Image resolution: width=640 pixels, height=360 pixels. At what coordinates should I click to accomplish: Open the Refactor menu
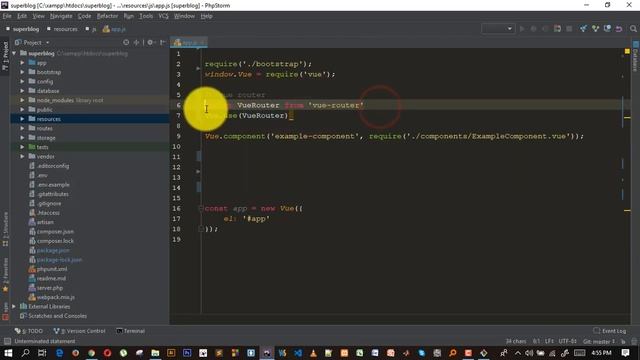click(x=107, y=16)
